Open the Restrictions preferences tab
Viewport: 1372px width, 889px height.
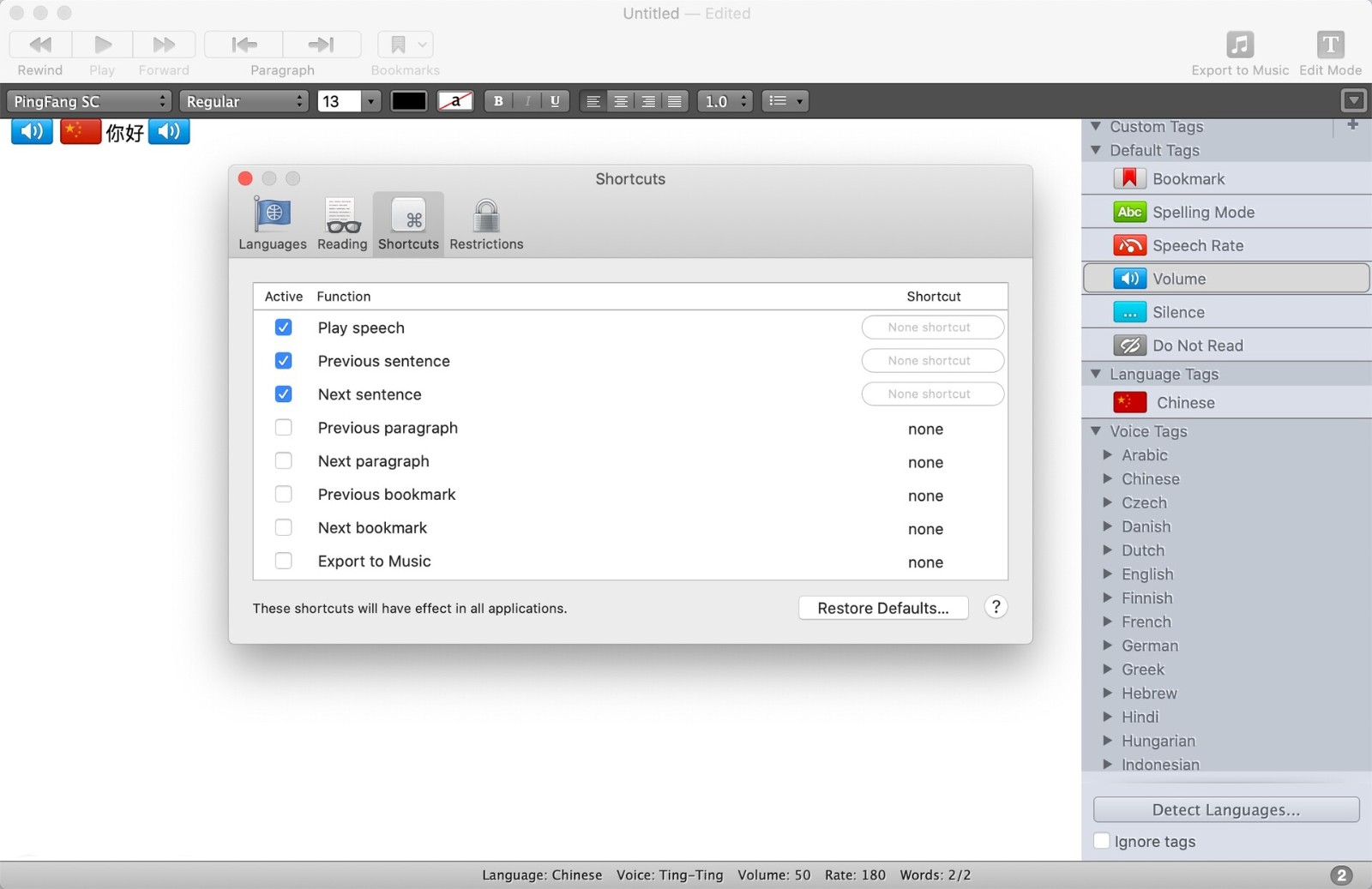point(486,223)
